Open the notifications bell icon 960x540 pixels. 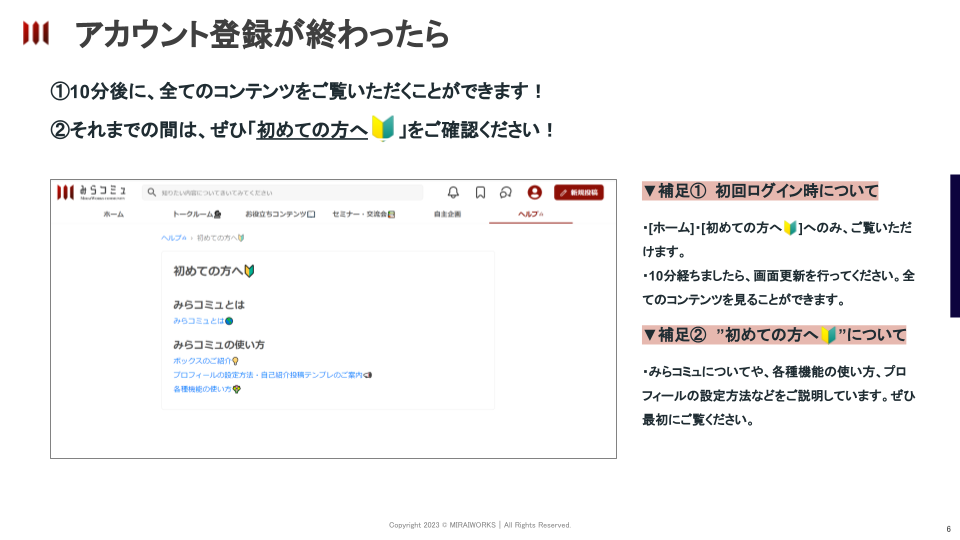tap(453, 192)
